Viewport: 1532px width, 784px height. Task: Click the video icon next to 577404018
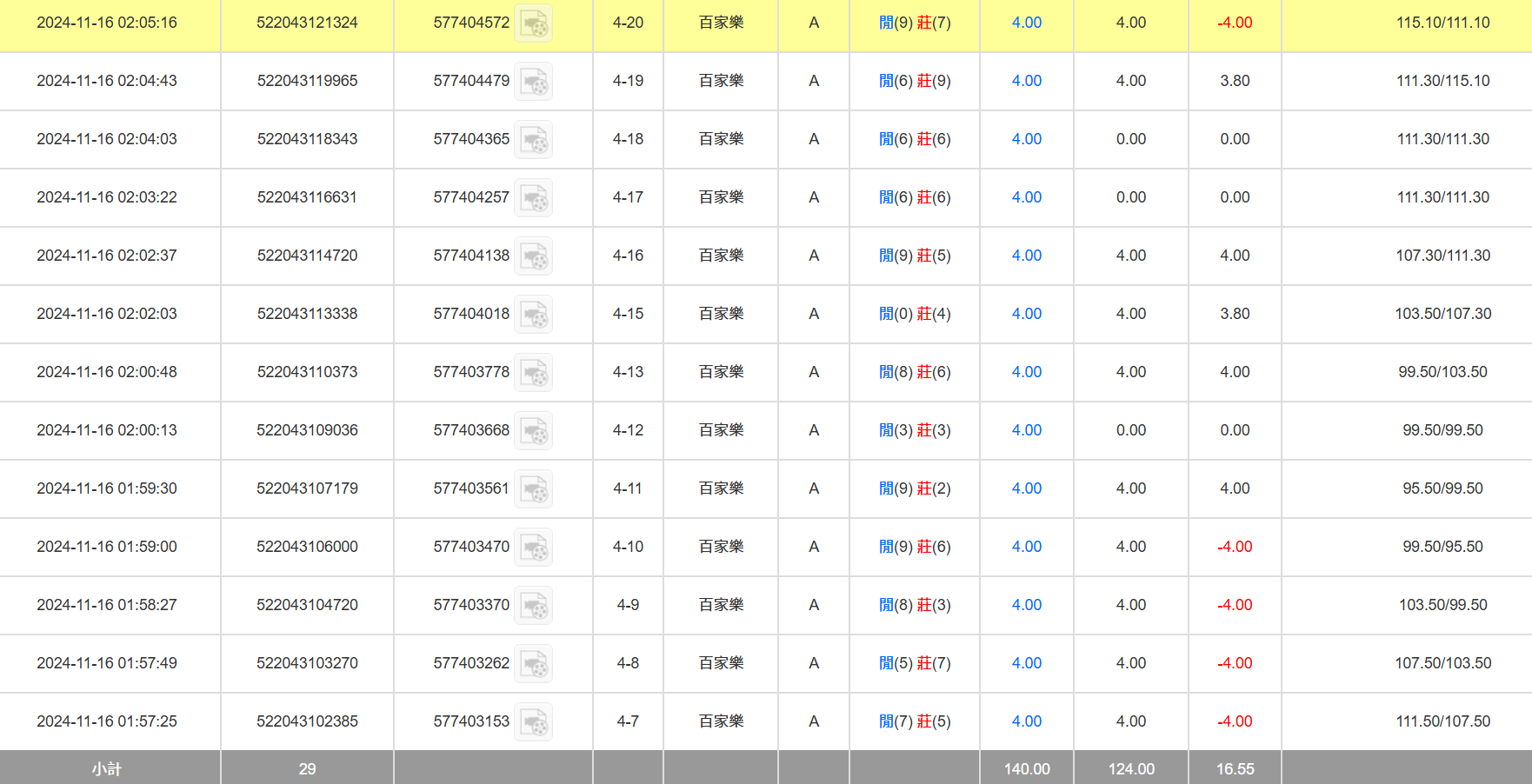point(533,315)
